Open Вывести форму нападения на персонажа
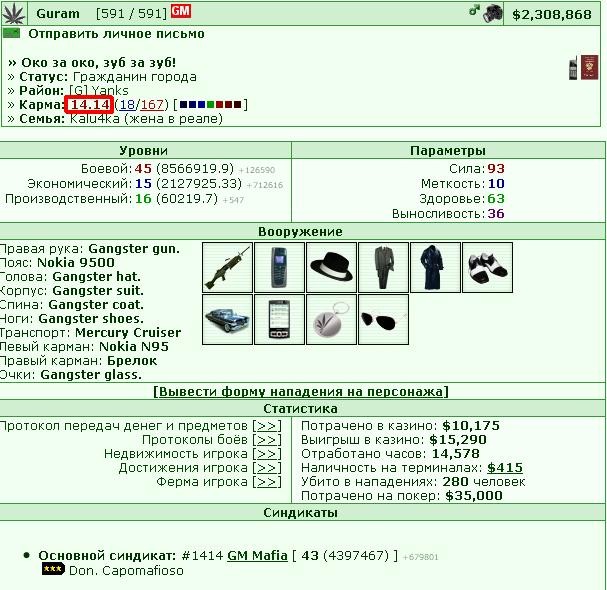The width and height of the screenshot is (607, 590). pyautogui.click(x=301, y=391)
